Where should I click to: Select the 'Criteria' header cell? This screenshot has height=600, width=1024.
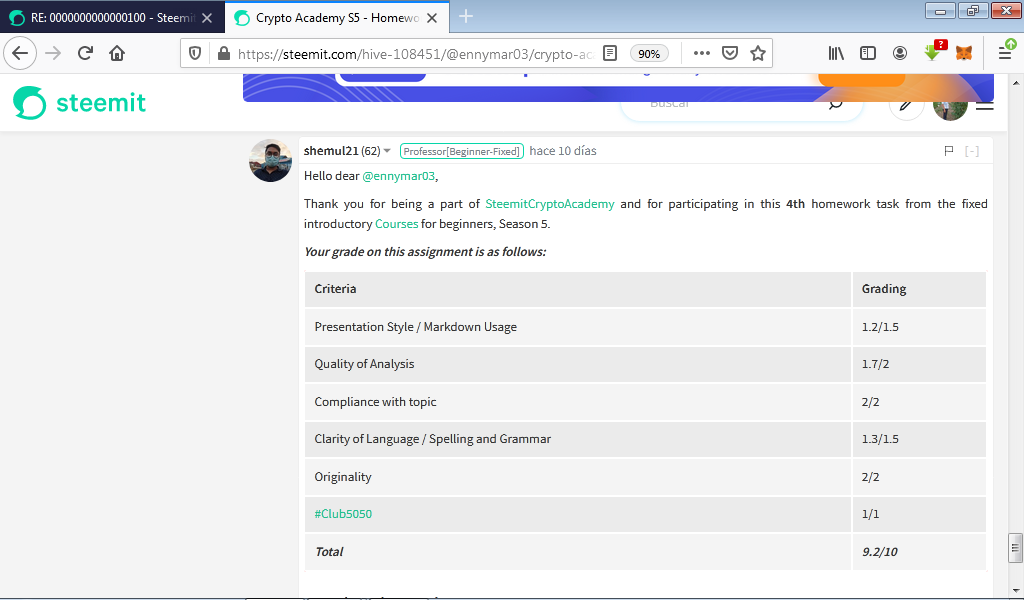(578, 289)
